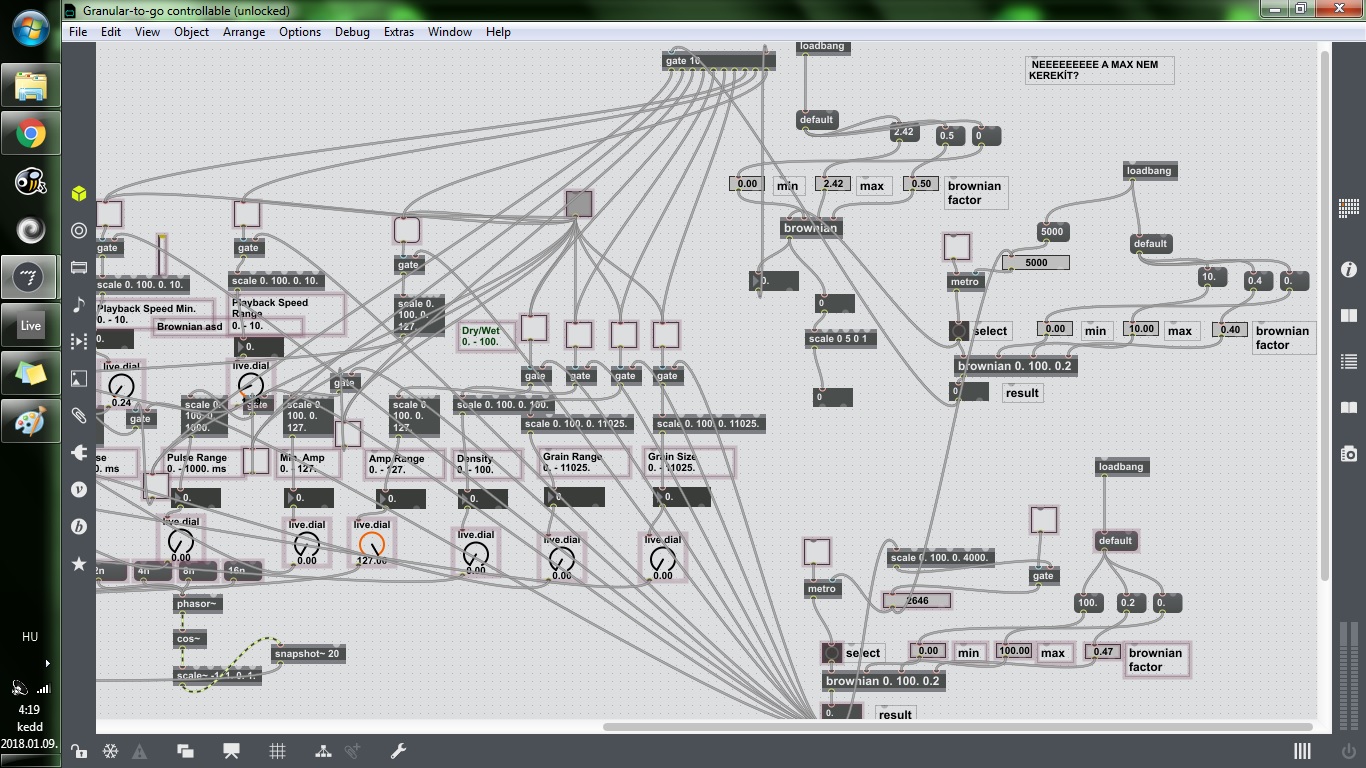Toggle the box above gate near 2646
This screenshot has height=768, width=1366.
click(1043, 520)
